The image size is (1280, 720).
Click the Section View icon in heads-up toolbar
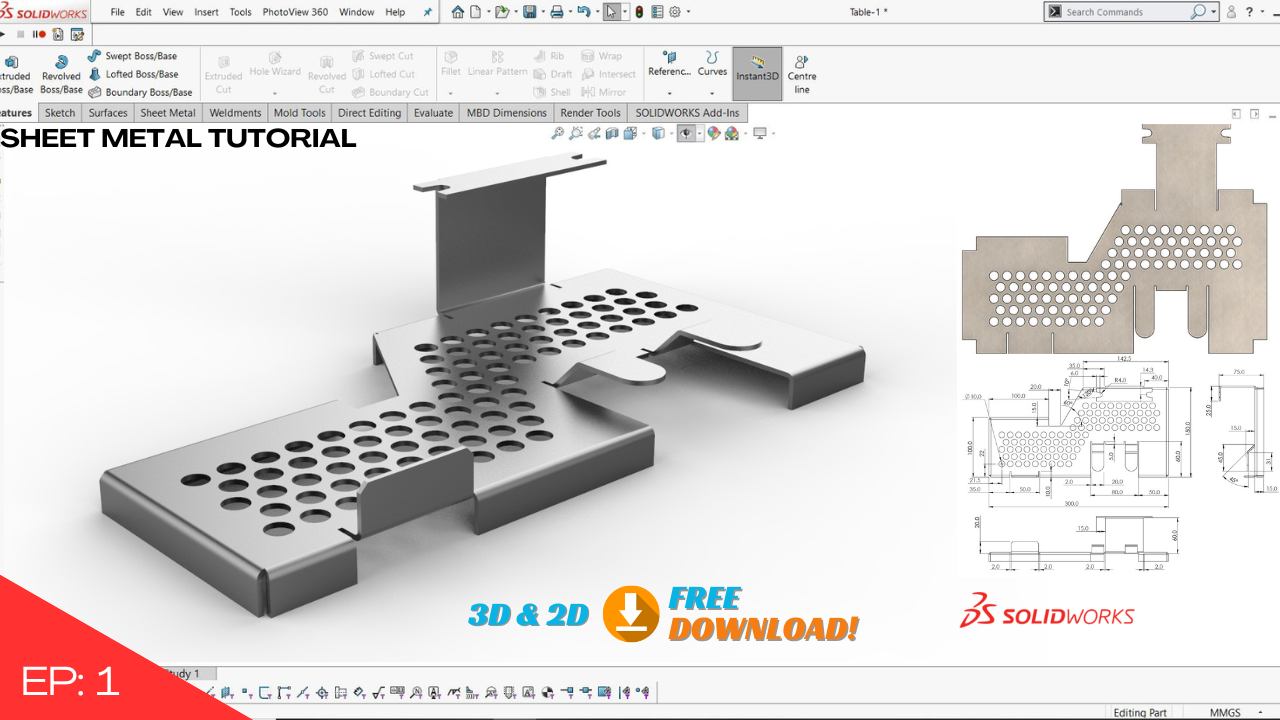[x=611, y=133]
